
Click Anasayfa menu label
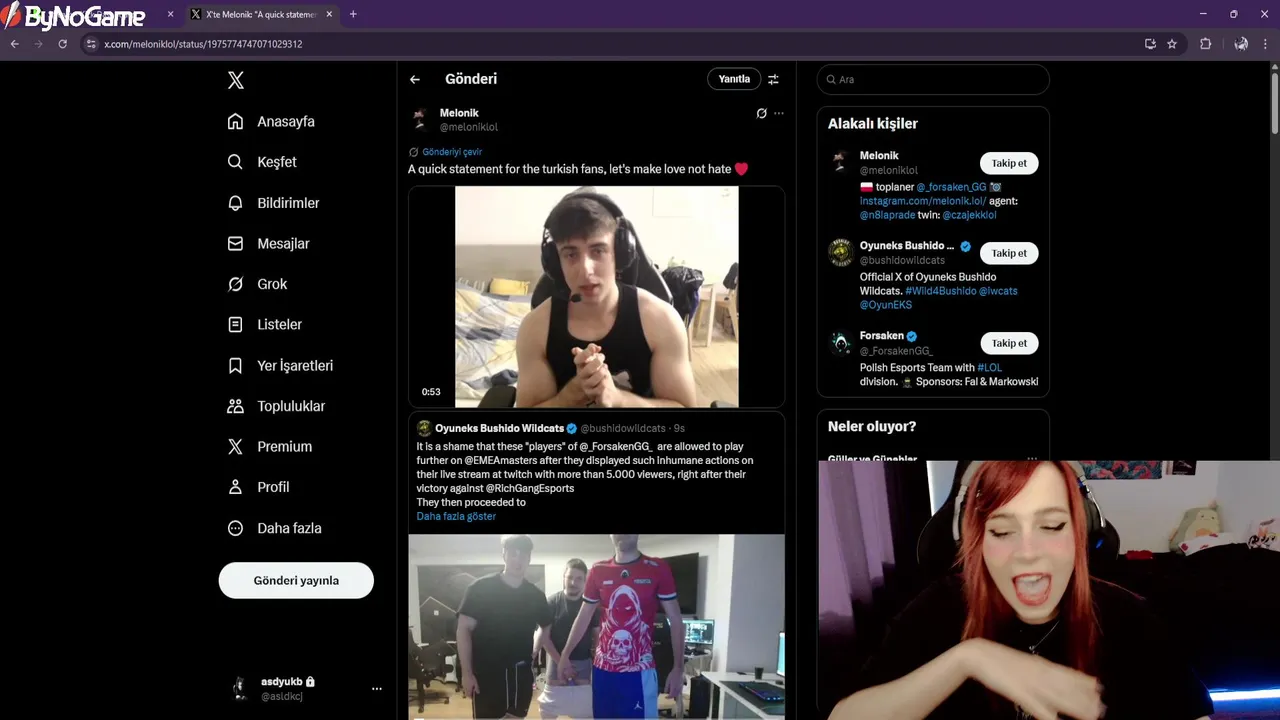click(x=286, y=121)
